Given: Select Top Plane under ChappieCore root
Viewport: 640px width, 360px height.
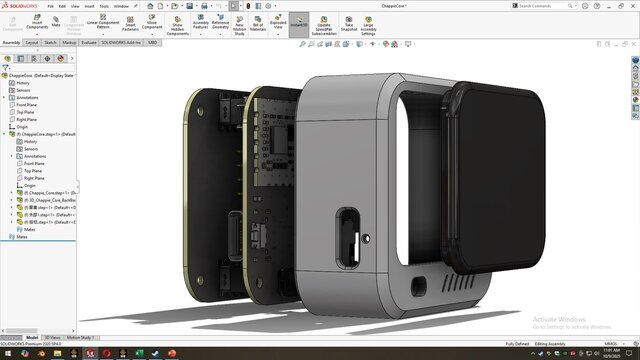Looking at the screenshot, I should [25, 112].
